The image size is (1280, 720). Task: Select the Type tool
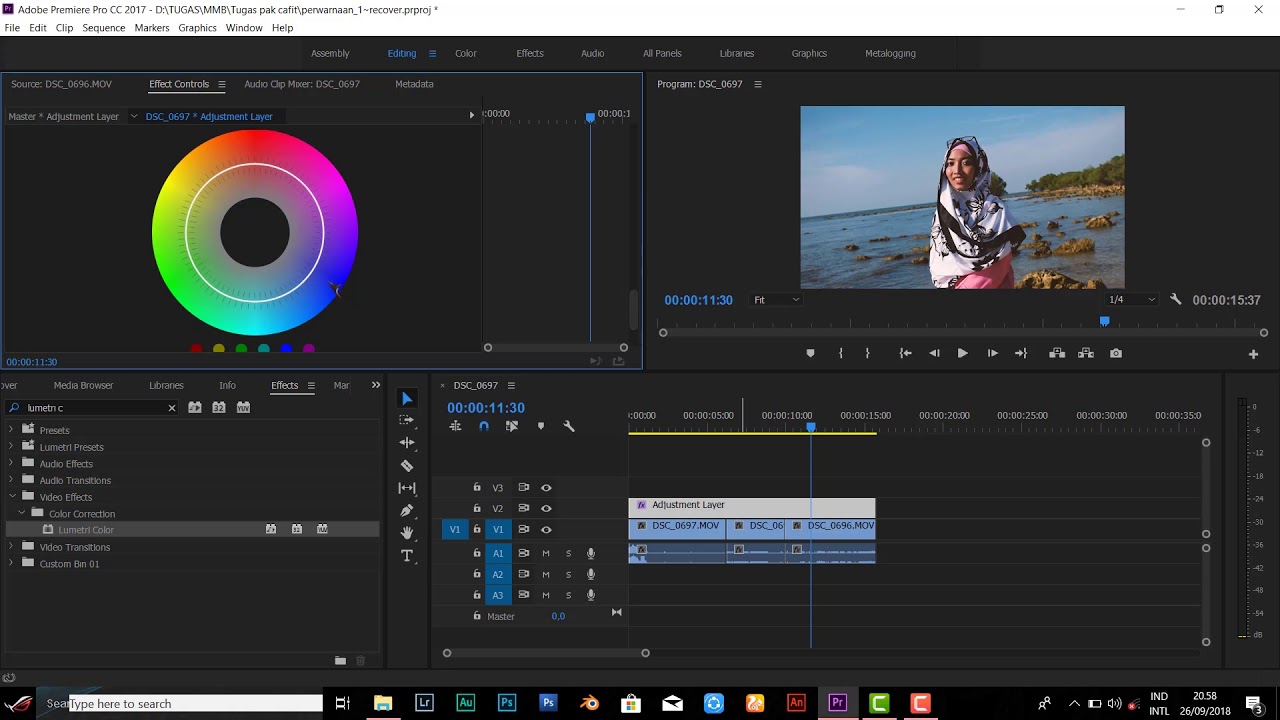tap(407, 556)
